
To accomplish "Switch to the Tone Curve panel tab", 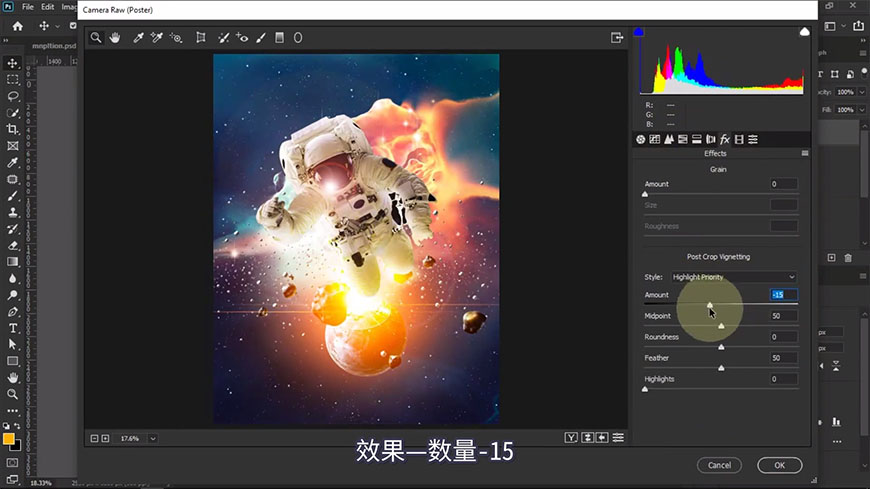I will pyautogui.click(x=655, y=139).
